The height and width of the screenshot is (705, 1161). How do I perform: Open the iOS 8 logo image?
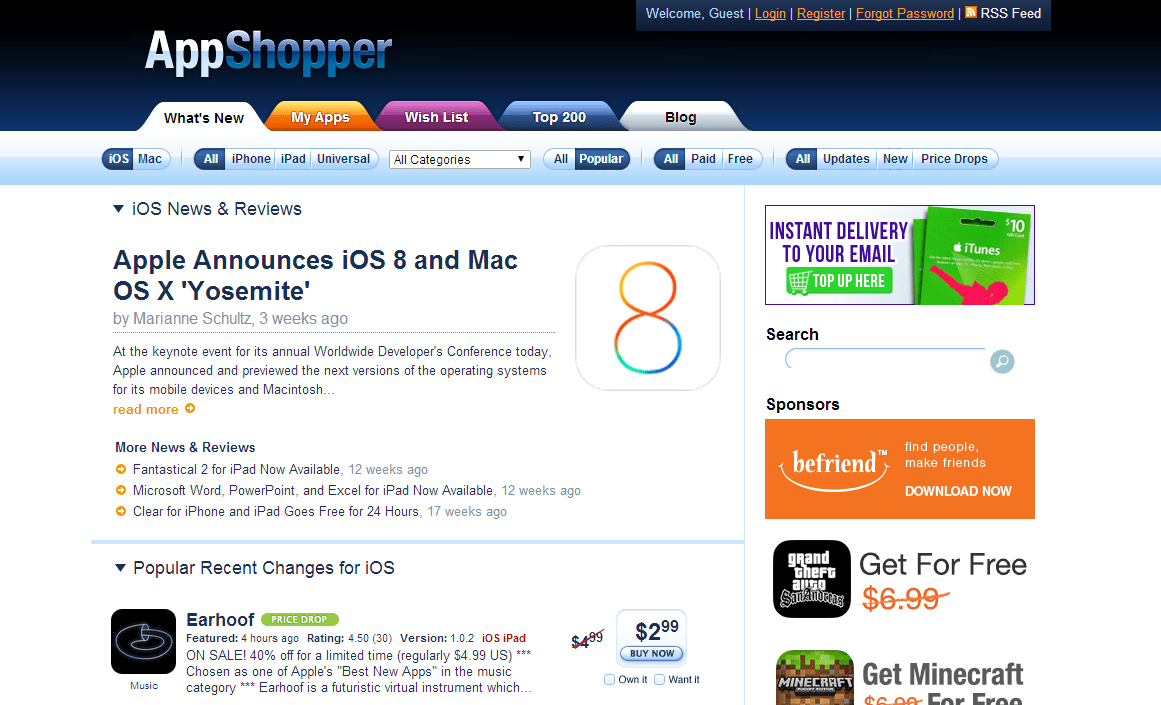(648, 318)
